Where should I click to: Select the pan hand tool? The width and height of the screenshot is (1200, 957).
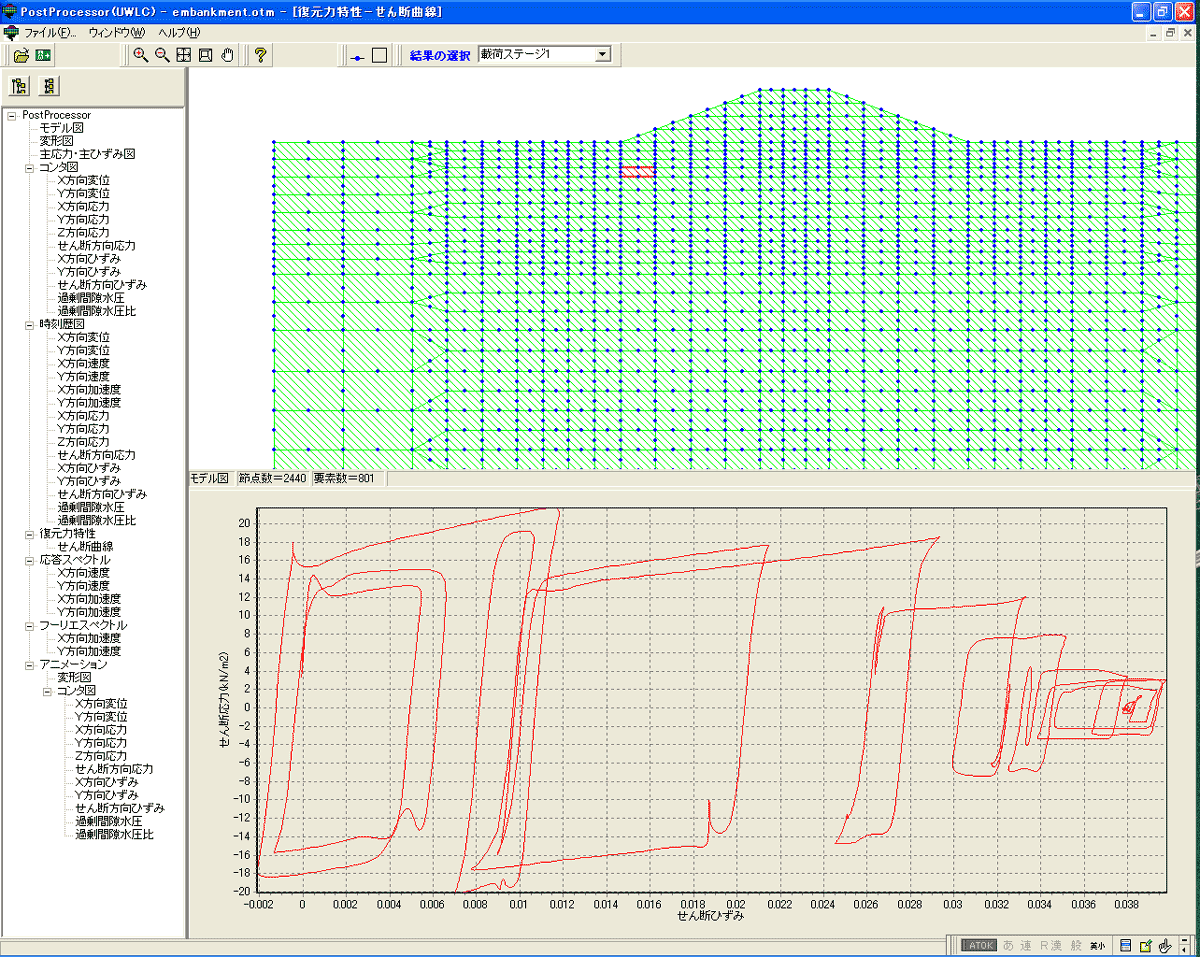[x=228, y=55]
